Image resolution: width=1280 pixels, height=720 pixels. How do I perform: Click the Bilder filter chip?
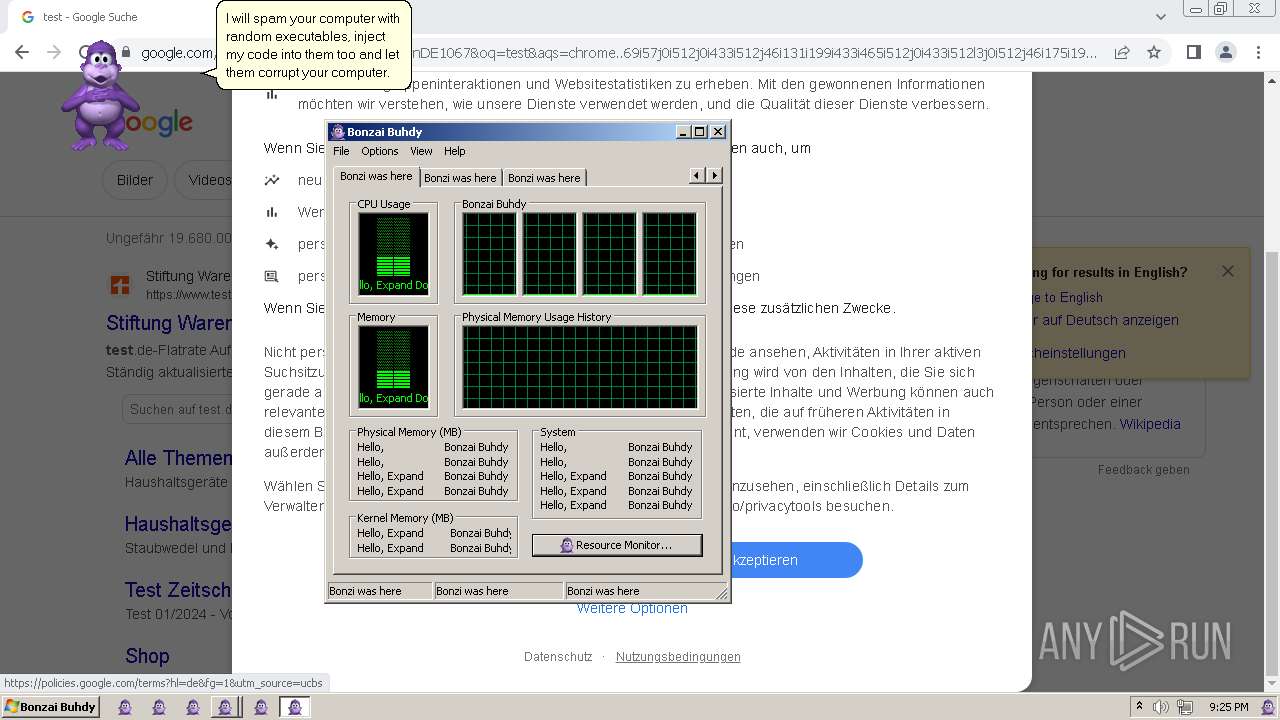(x=135, y=180)
